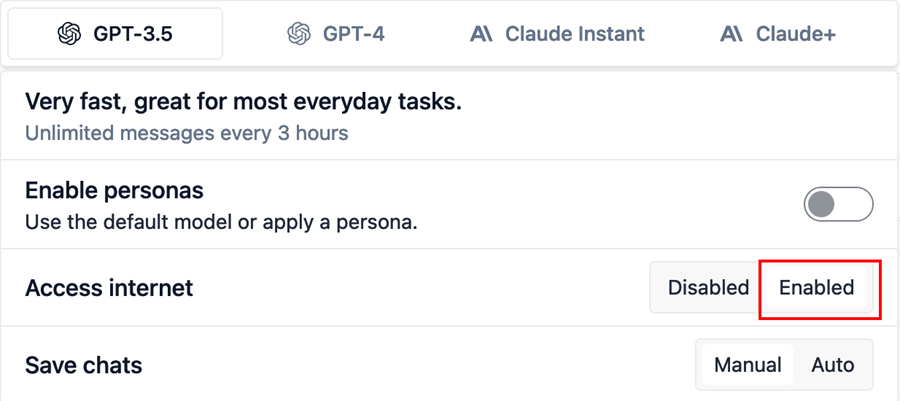Image resolution: width=900 pixels, height=401 pixels.
Task: Click the gray knob of personas switch
Action: pyautogui.click(x=822, y=205)
